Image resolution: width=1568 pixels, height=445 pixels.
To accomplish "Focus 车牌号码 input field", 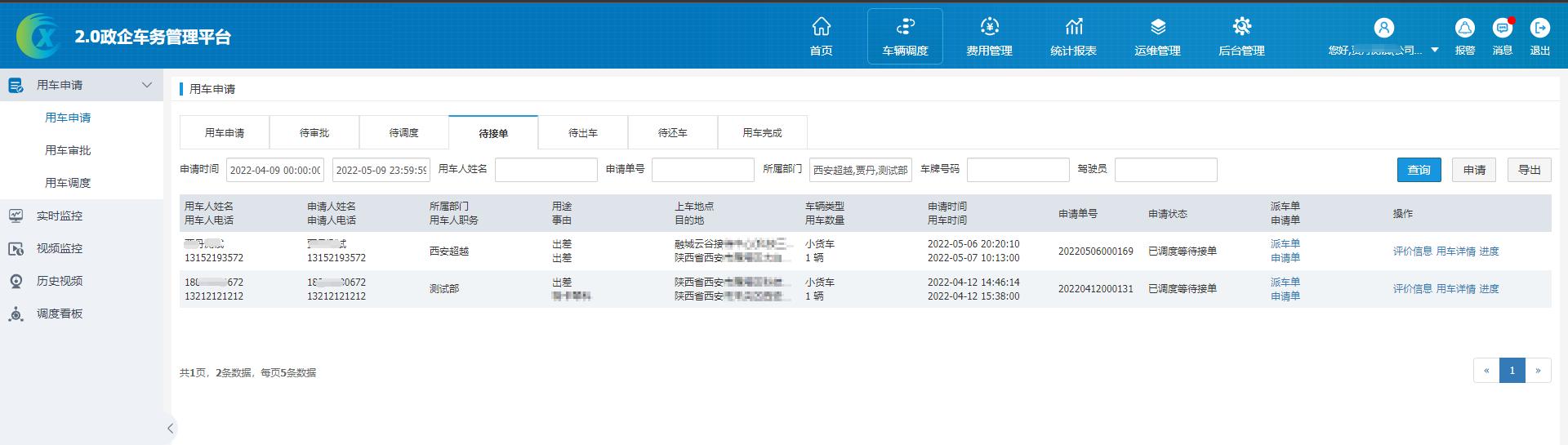I will click(x=1018, y=170).
